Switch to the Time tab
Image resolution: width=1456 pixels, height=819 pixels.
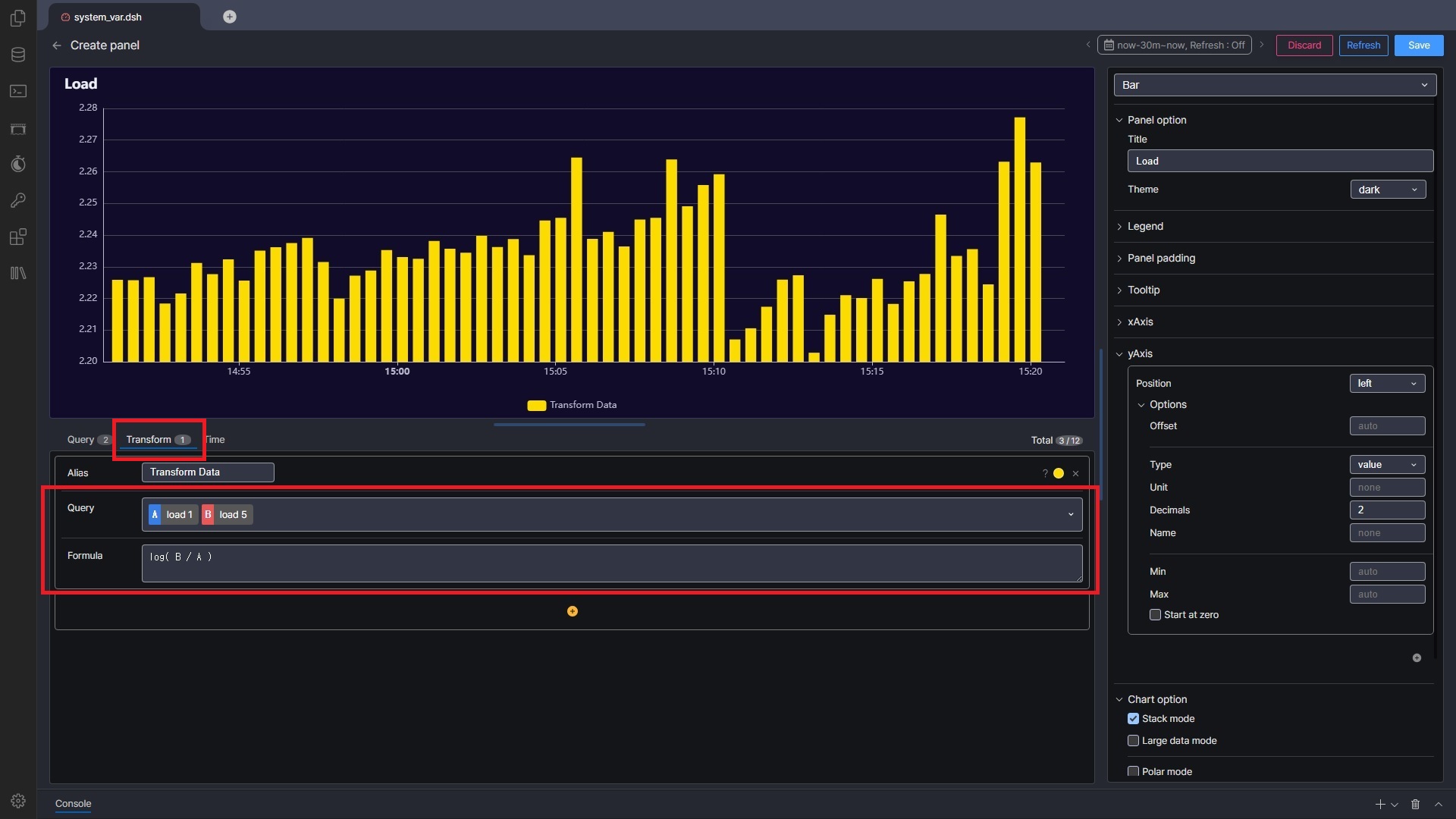click(x=215, y=440)
